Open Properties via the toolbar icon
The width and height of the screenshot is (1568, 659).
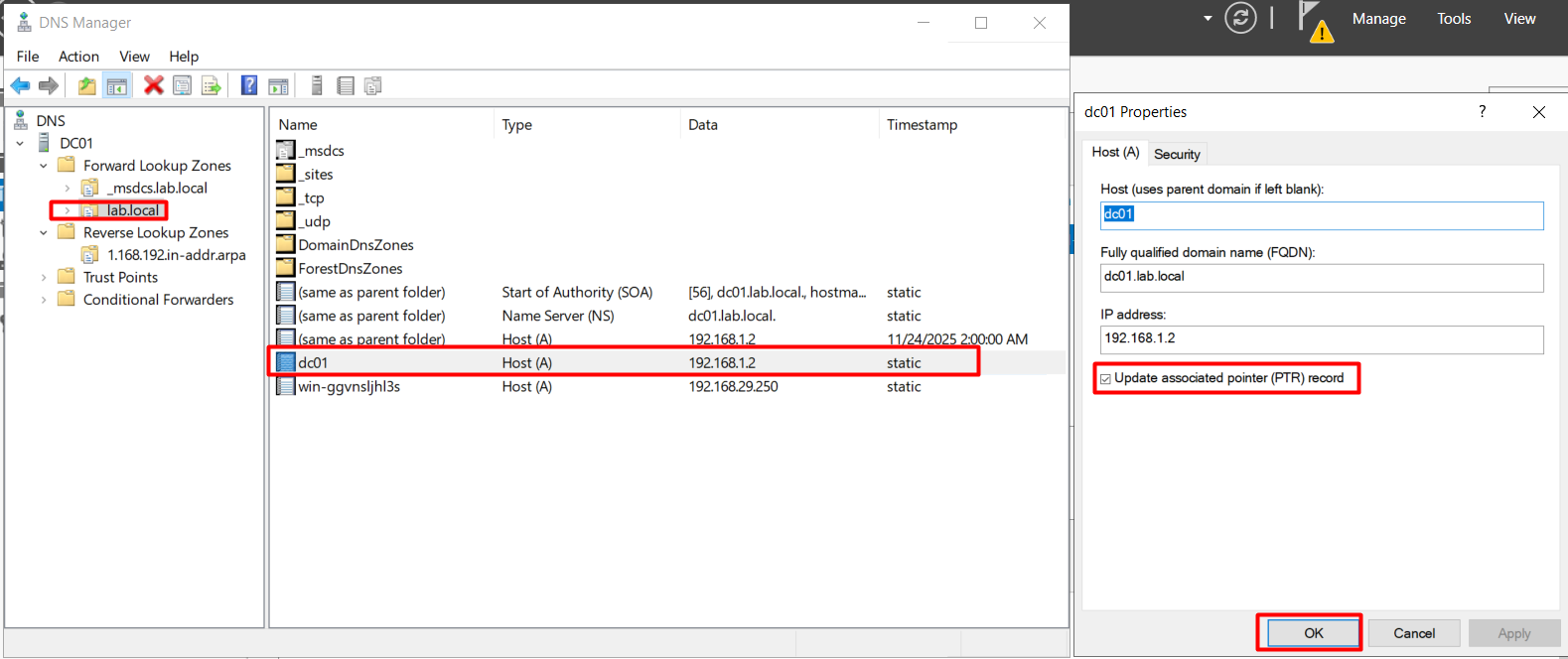pyautogui.click(x=182, y=86)
